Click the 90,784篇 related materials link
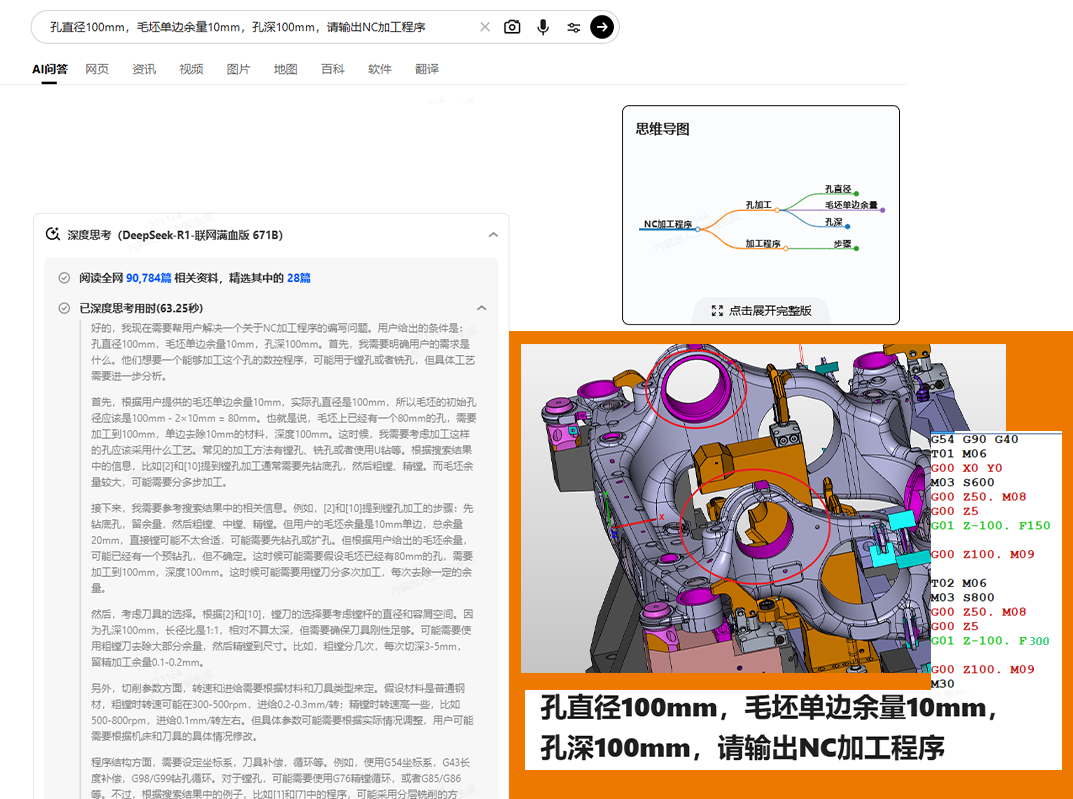 coord(149,278)
